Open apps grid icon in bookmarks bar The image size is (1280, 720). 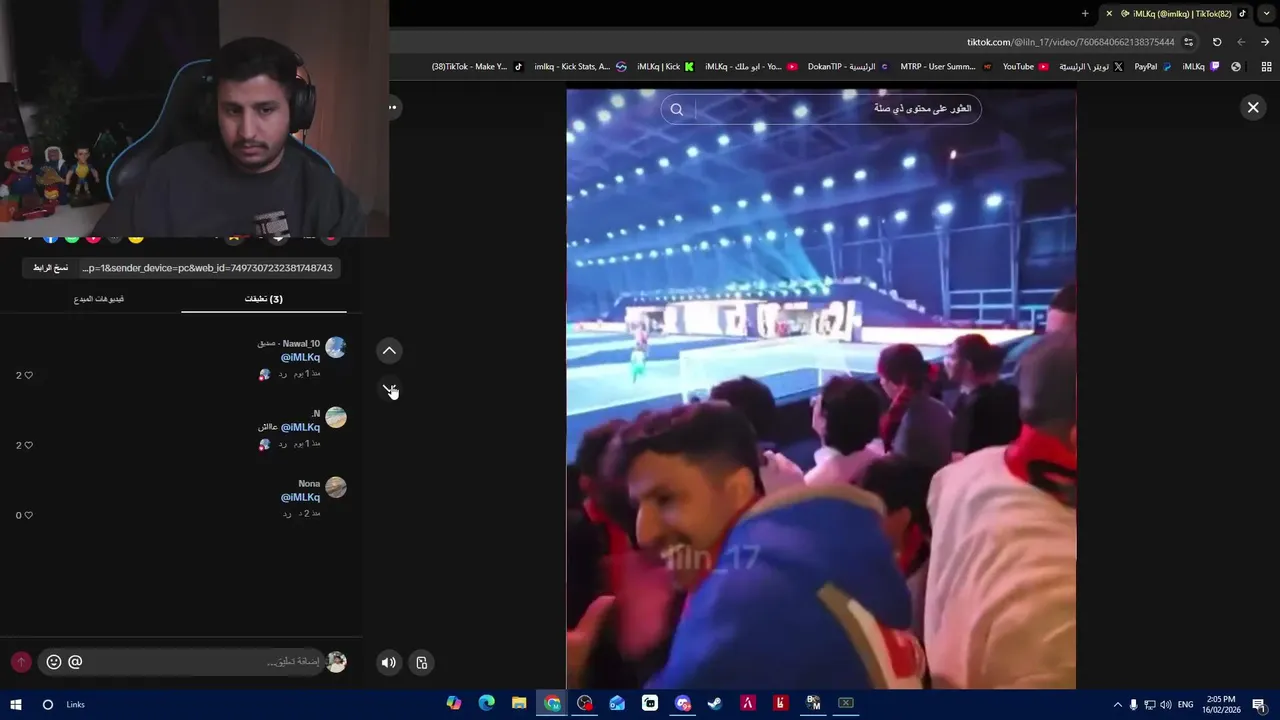tap(1266, 67)
